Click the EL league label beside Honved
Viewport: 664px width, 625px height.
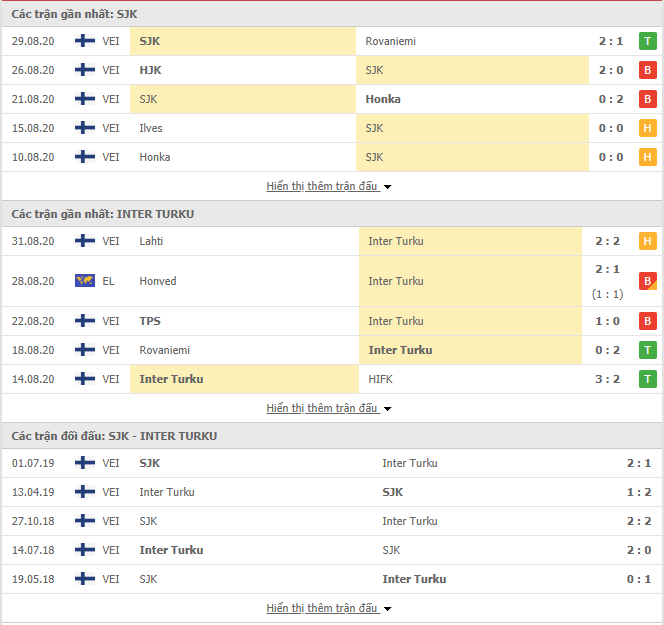pyautogui.click(x=108, y=281)
